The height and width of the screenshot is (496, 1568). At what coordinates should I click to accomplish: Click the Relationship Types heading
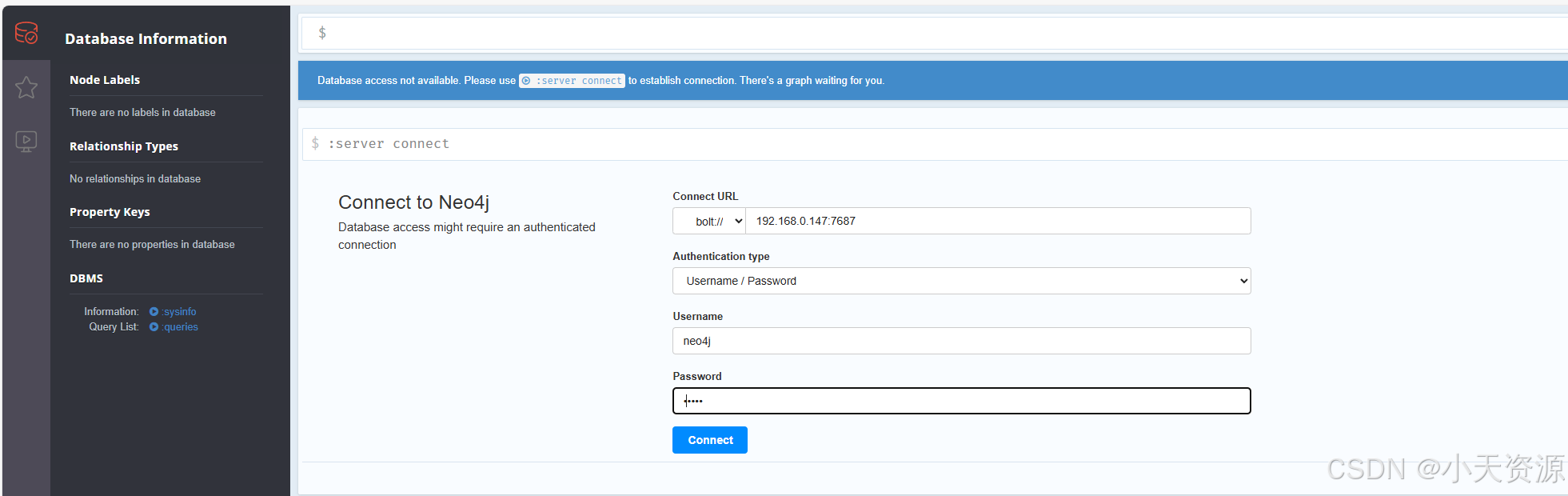[x=124, y=146]
